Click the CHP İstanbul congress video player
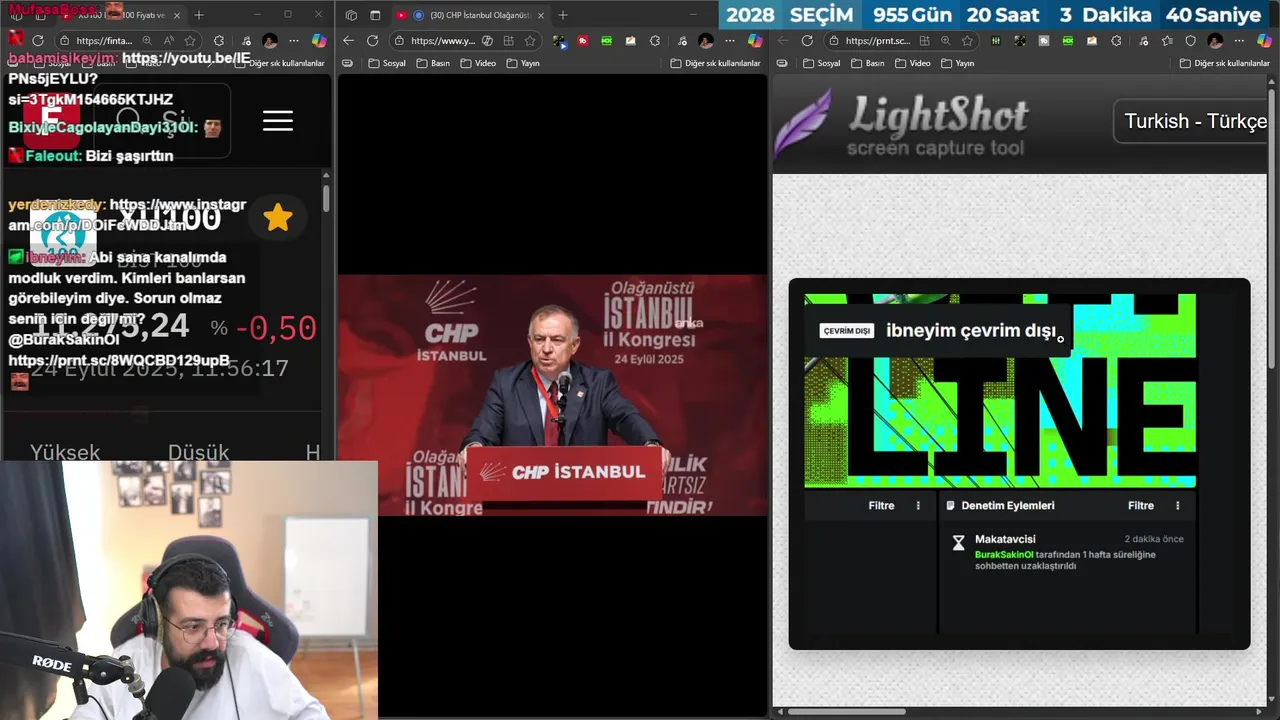Viewport: 1280px width, 720px height. 552,395
